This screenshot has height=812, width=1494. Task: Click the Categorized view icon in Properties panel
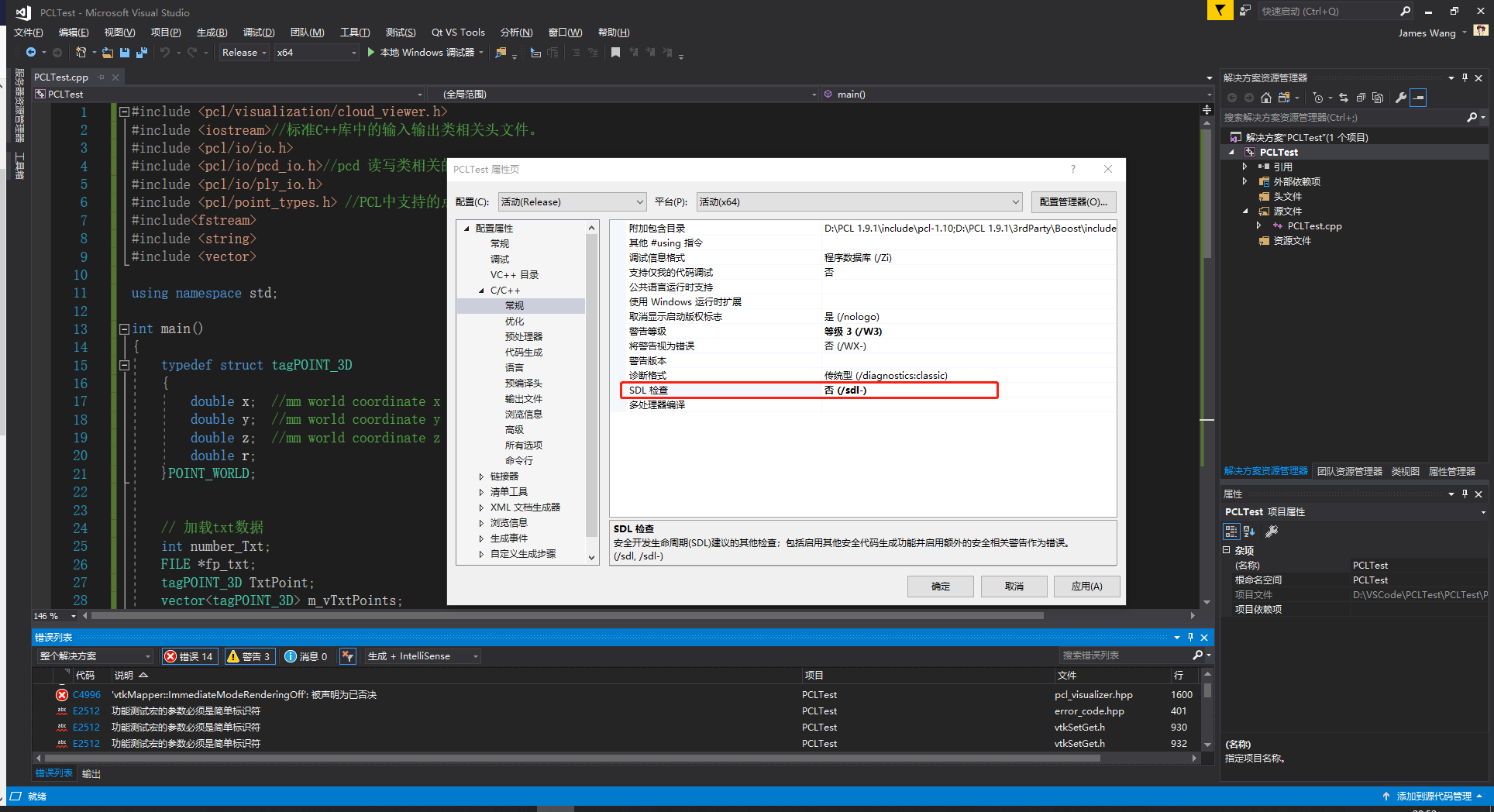[x=1231, y=532]
